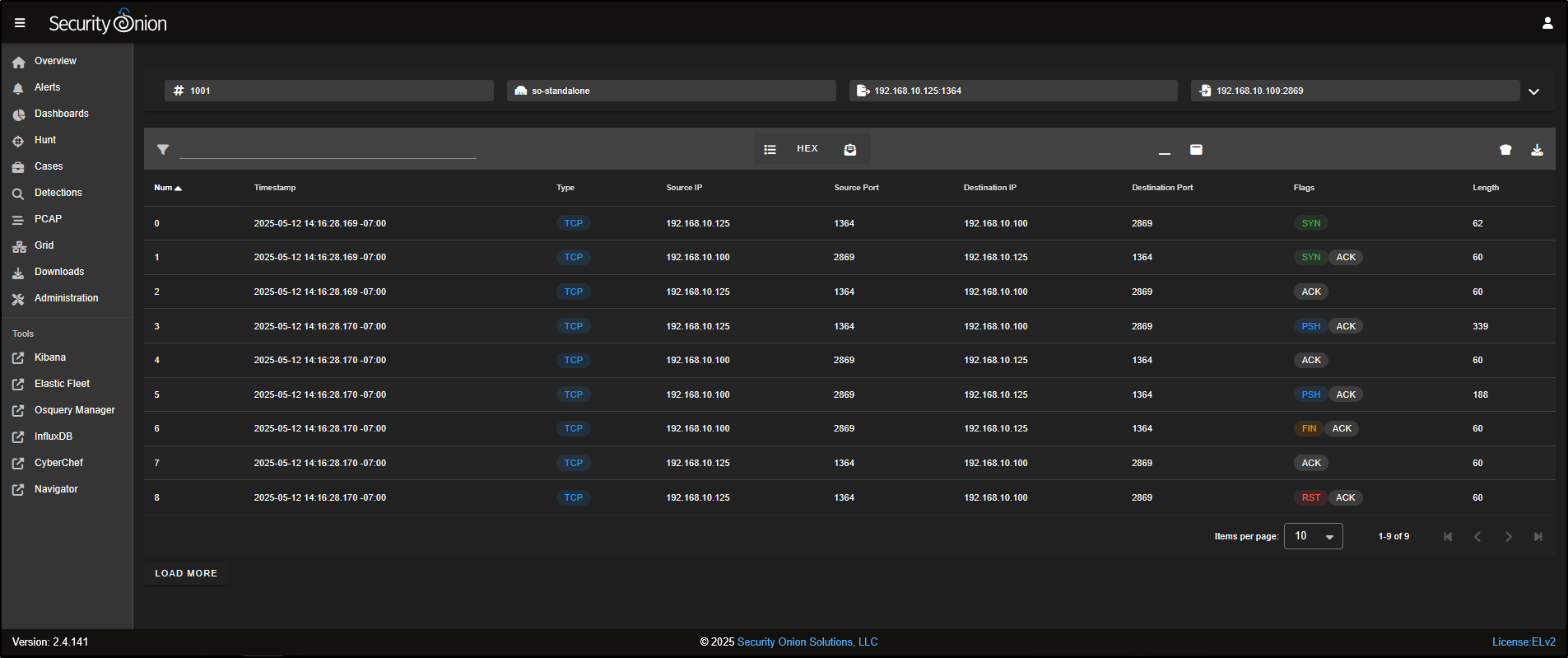Image resolution: width=1568 pixels, height=658 pixels.
Task: Open Dashboards from the sidebar
Action: [61, 114]
